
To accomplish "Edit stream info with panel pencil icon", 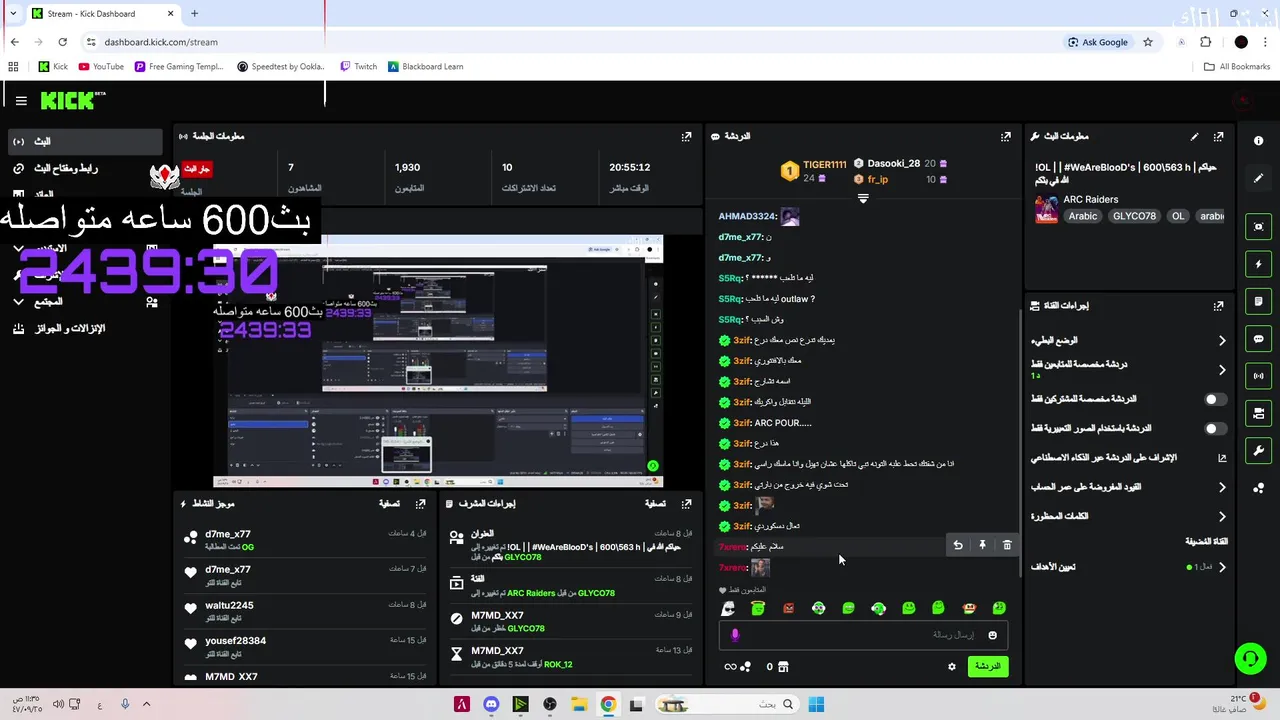I will point(1194,136).
